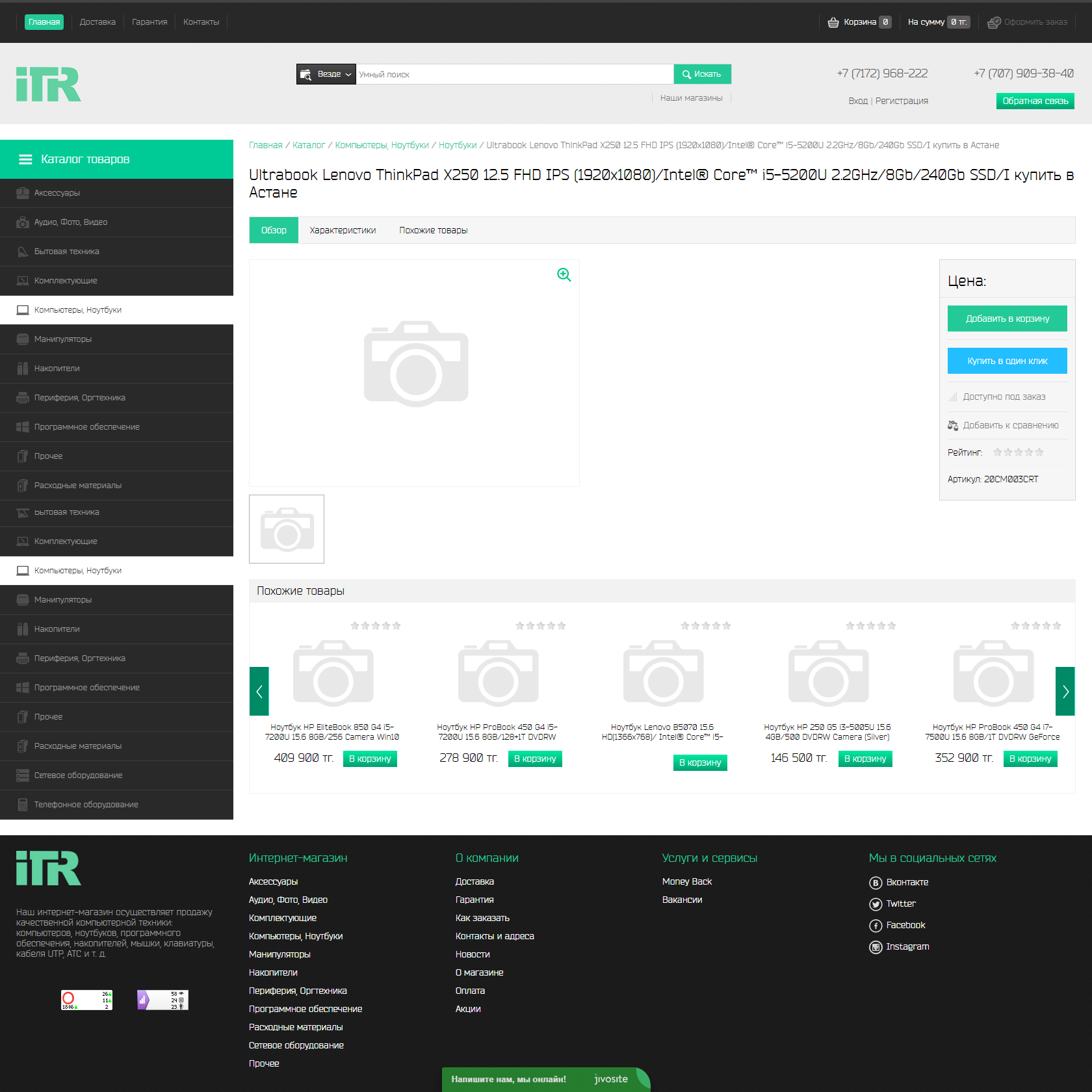Select Главная in top menu
This screenshot has height=1092, width=1092.
pyautogui.click(x=44, y=22)
